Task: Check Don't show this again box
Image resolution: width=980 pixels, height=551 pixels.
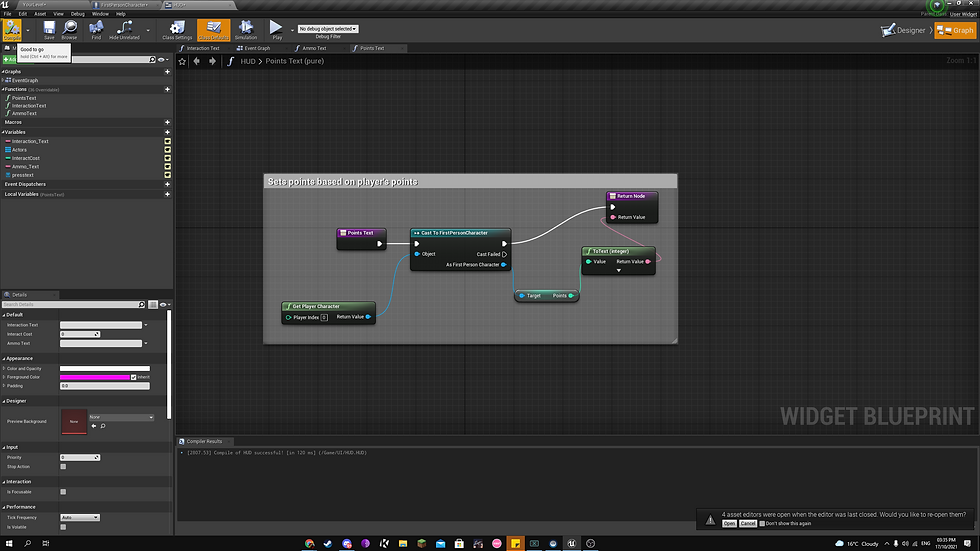Action: tap(762, 524)
